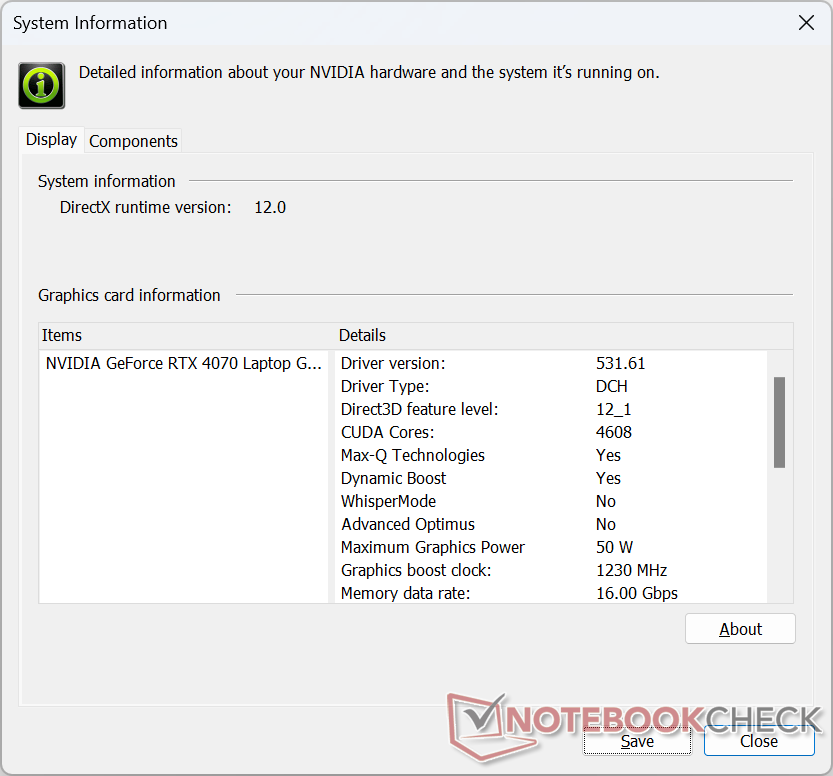Click the 4608 CUDA cores value
Viewport: 833px width, 776px height.
coord(614,432)
